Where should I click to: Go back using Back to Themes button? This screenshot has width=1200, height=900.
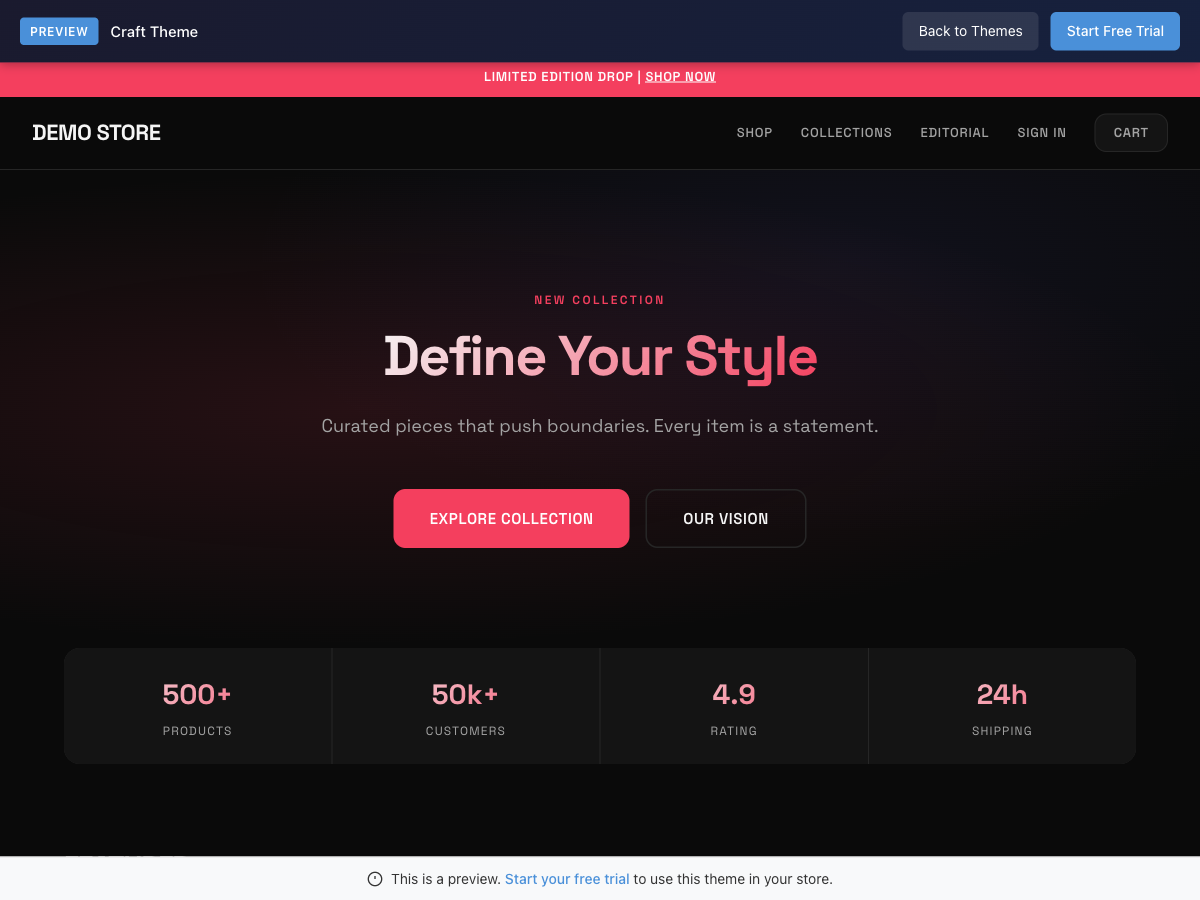tap(970, 31)
